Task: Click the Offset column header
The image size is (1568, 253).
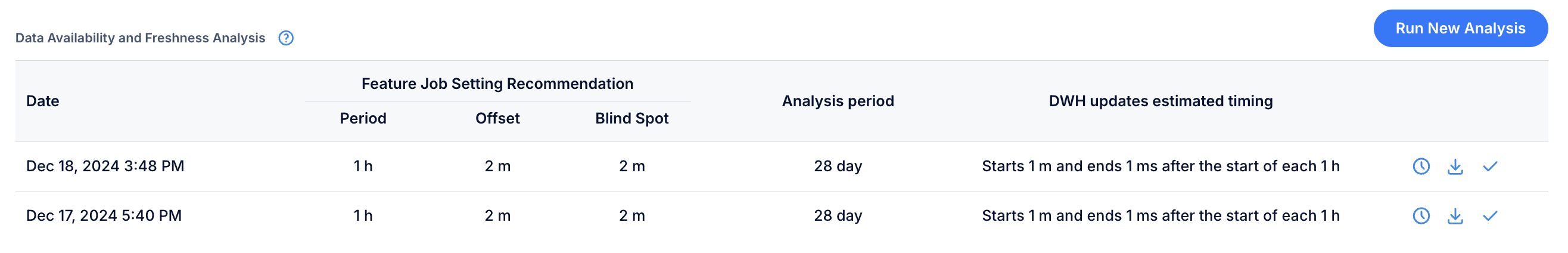Action: (x=497, y=118)
